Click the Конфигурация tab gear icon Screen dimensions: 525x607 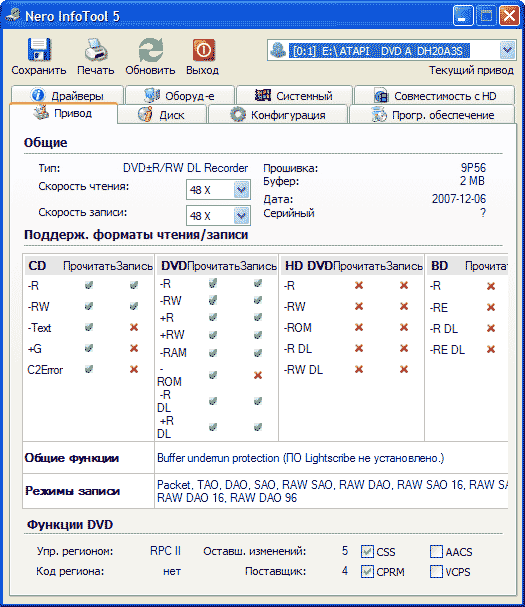tap(238, 115)
